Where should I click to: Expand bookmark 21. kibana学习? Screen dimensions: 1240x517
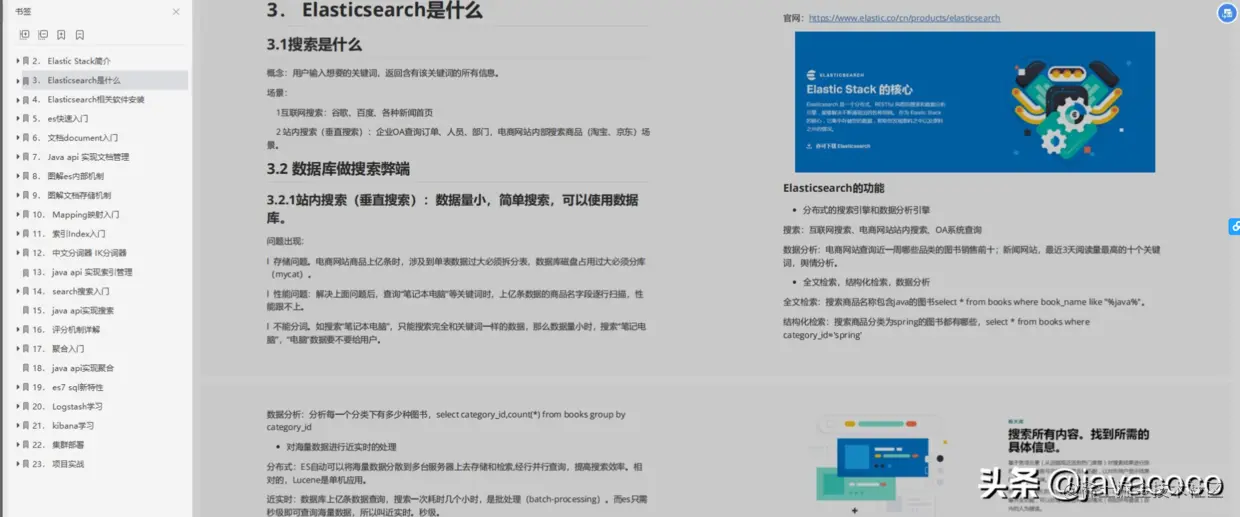click(17, 425)
